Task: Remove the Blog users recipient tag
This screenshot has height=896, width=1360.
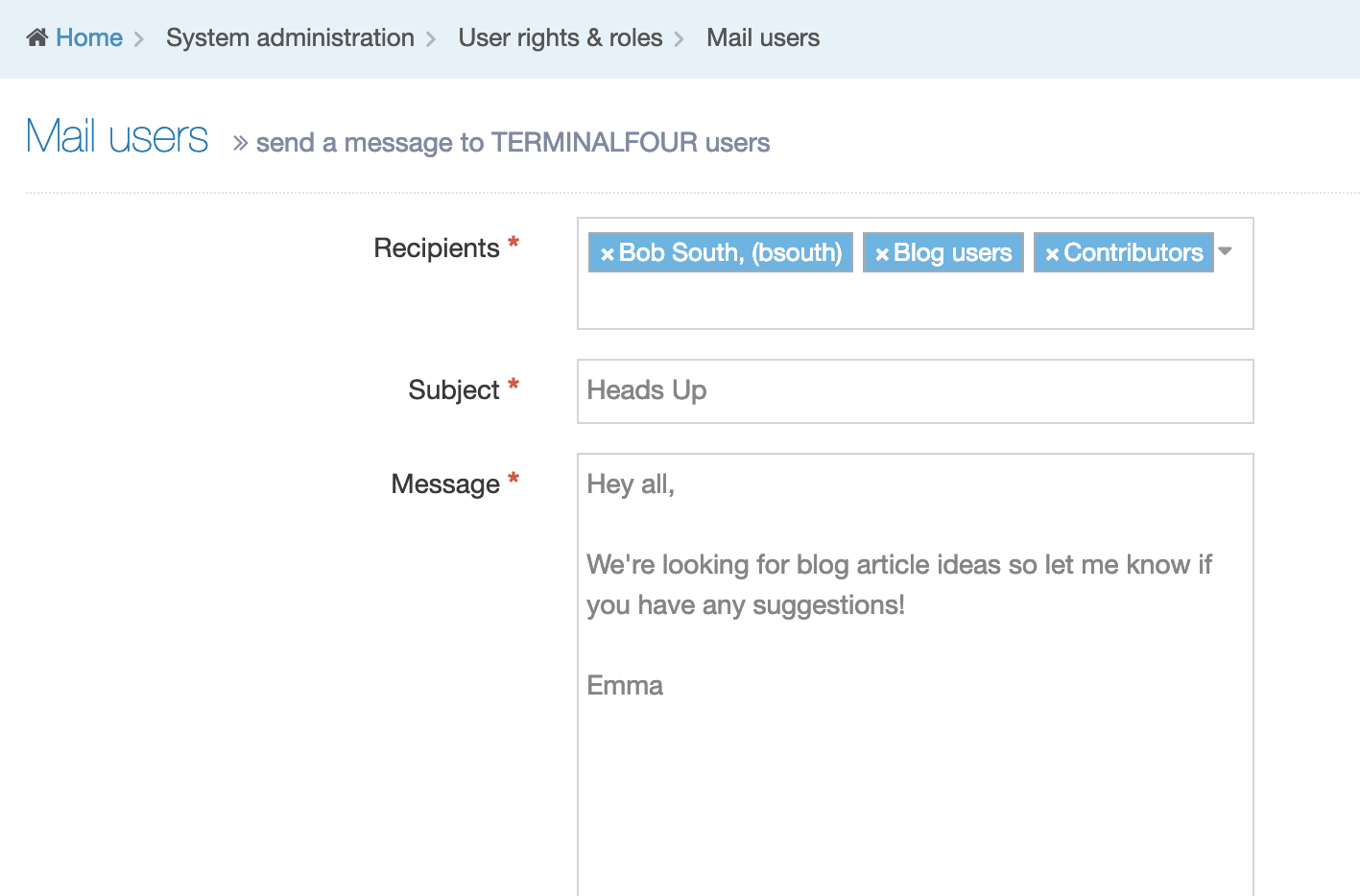Action: (x=881, y=254)
